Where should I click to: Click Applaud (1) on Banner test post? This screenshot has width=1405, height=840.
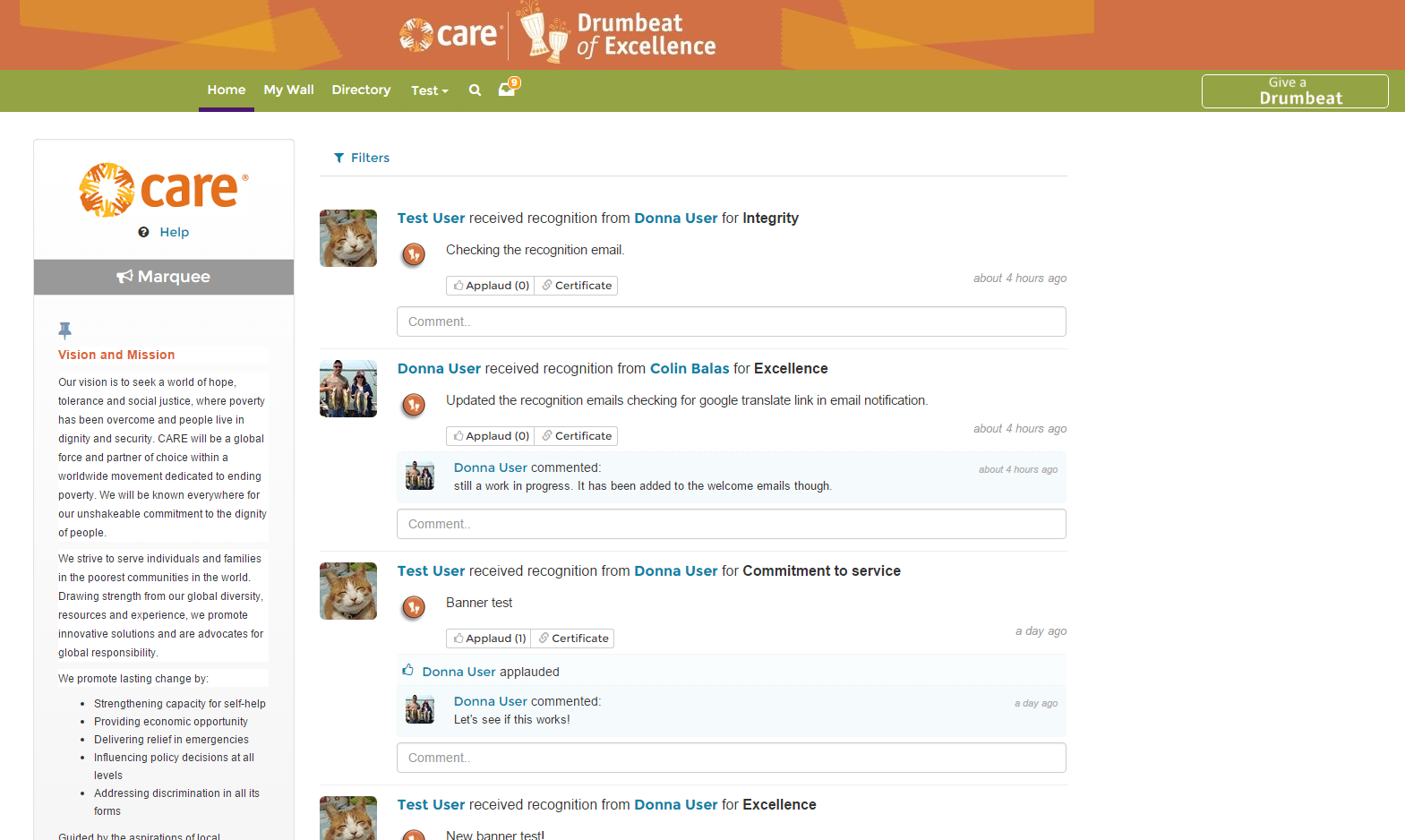[x=489, y=639]
